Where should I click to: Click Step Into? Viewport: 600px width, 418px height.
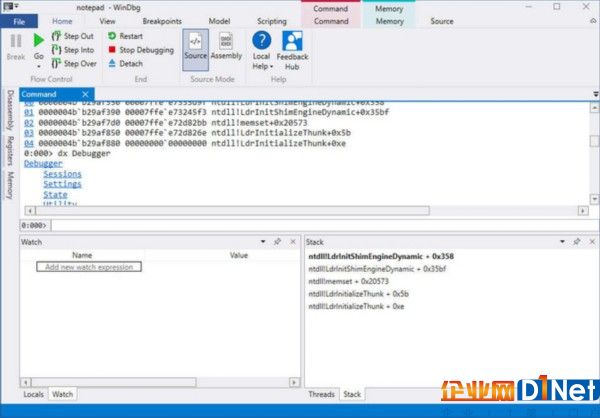click(x=73, y=50)
